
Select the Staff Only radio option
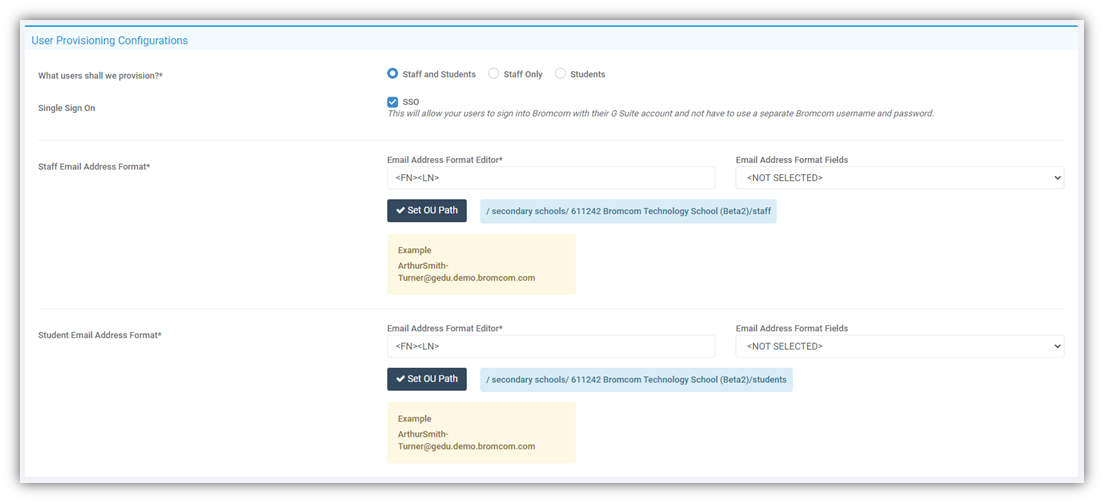[x=494, y=74]
